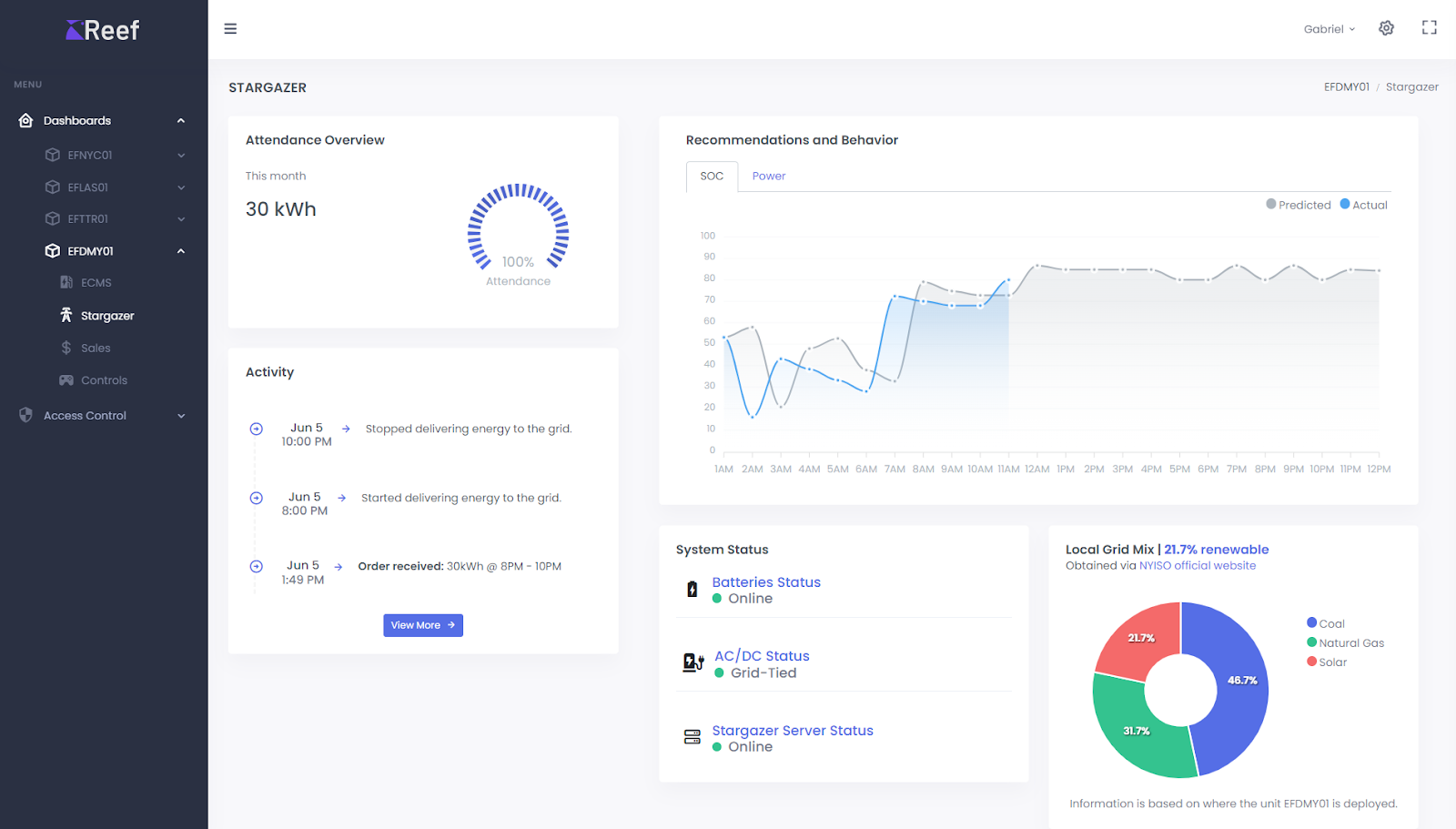The height and width of the screenshot is (829, 1456).
Task: Open the NYISO official website link
Action: [1197, 566]
